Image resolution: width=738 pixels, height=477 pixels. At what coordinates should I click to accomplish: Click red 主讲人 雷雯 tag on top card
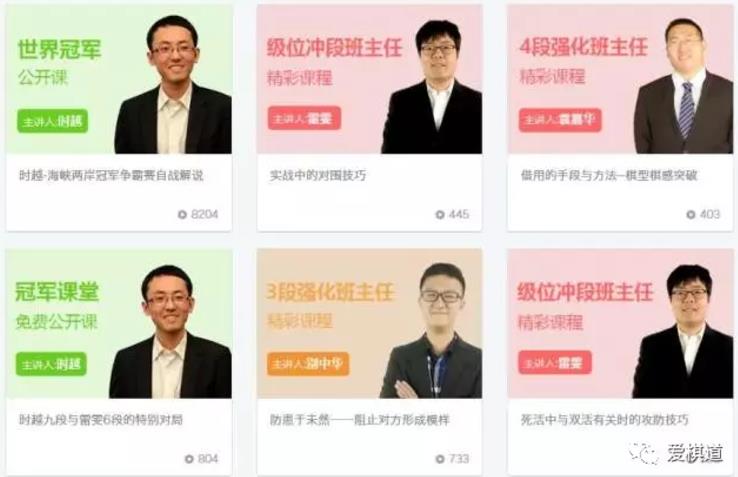pos(304,118)
